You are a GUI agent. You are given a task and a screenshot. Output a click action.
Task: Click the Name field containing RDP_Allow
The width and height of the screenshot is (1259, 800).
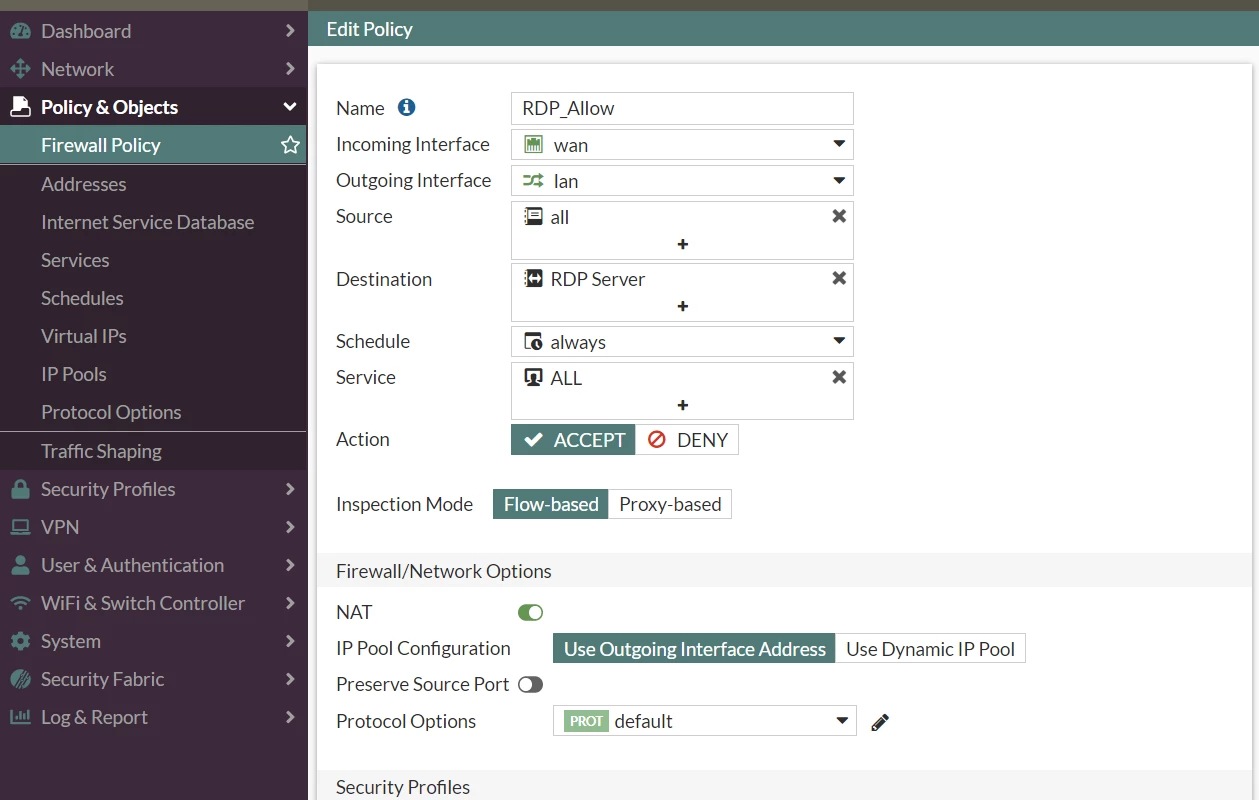point(683,108)
